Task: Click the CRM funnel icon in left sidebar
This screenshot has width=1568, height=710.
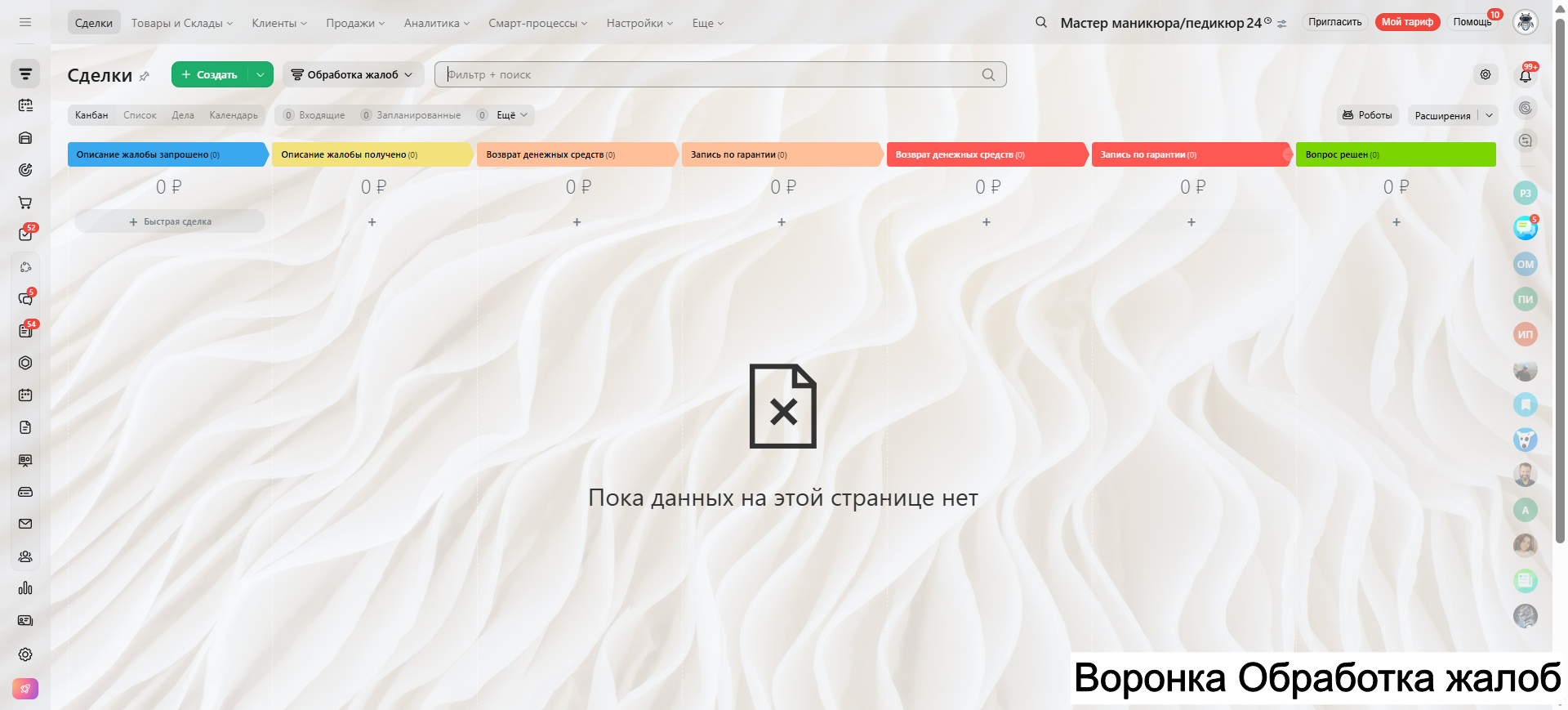Action: click(25, 74)
